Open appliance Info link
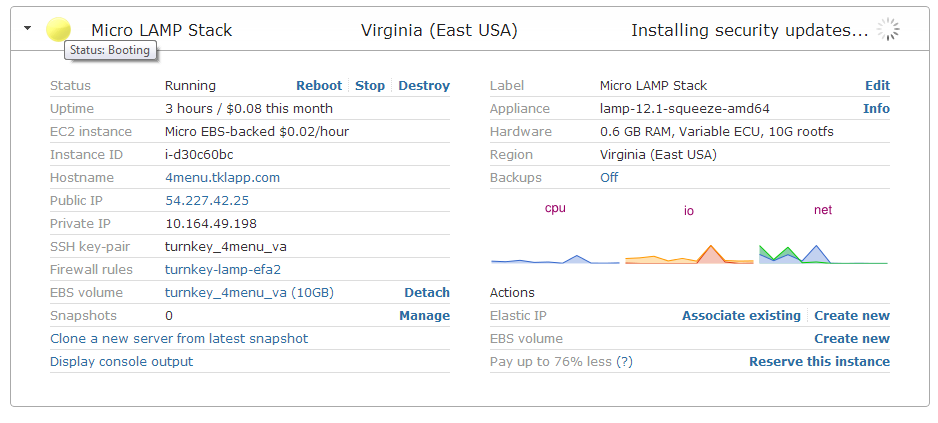This screenshot has width=938, height=423. [x=876, y=109]
